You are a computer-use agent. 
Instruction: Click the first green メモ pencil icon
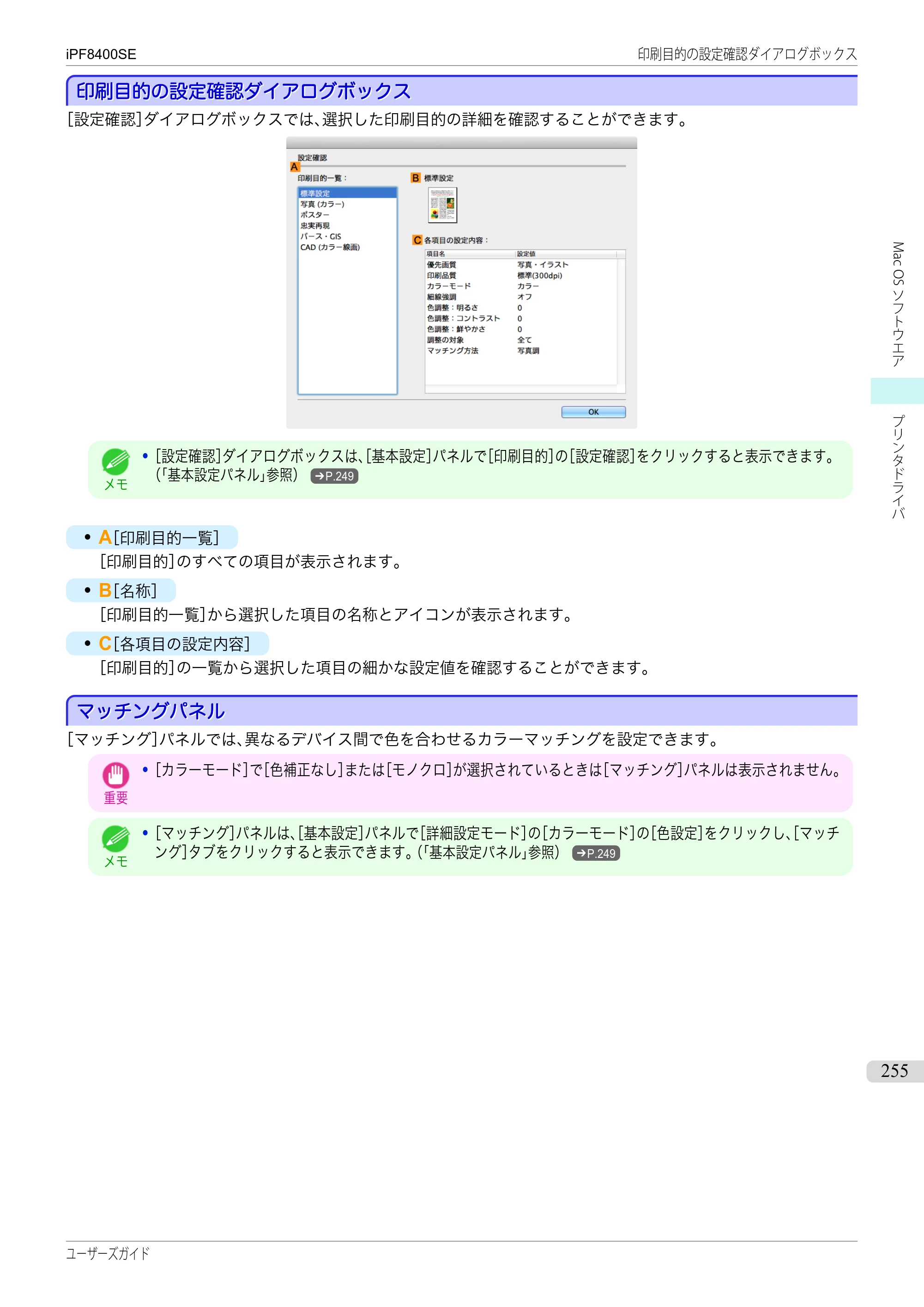(x=115, y=461)
